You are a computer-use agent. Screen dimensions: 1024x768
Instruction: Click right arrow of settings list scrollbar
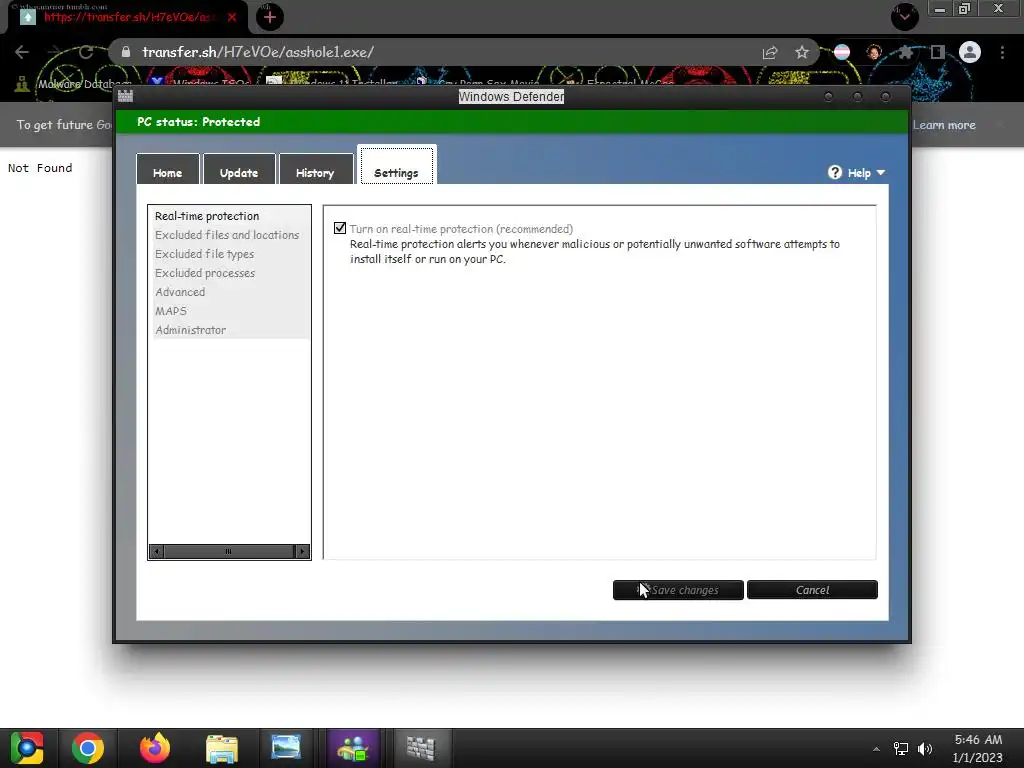(x=302, y=552)
